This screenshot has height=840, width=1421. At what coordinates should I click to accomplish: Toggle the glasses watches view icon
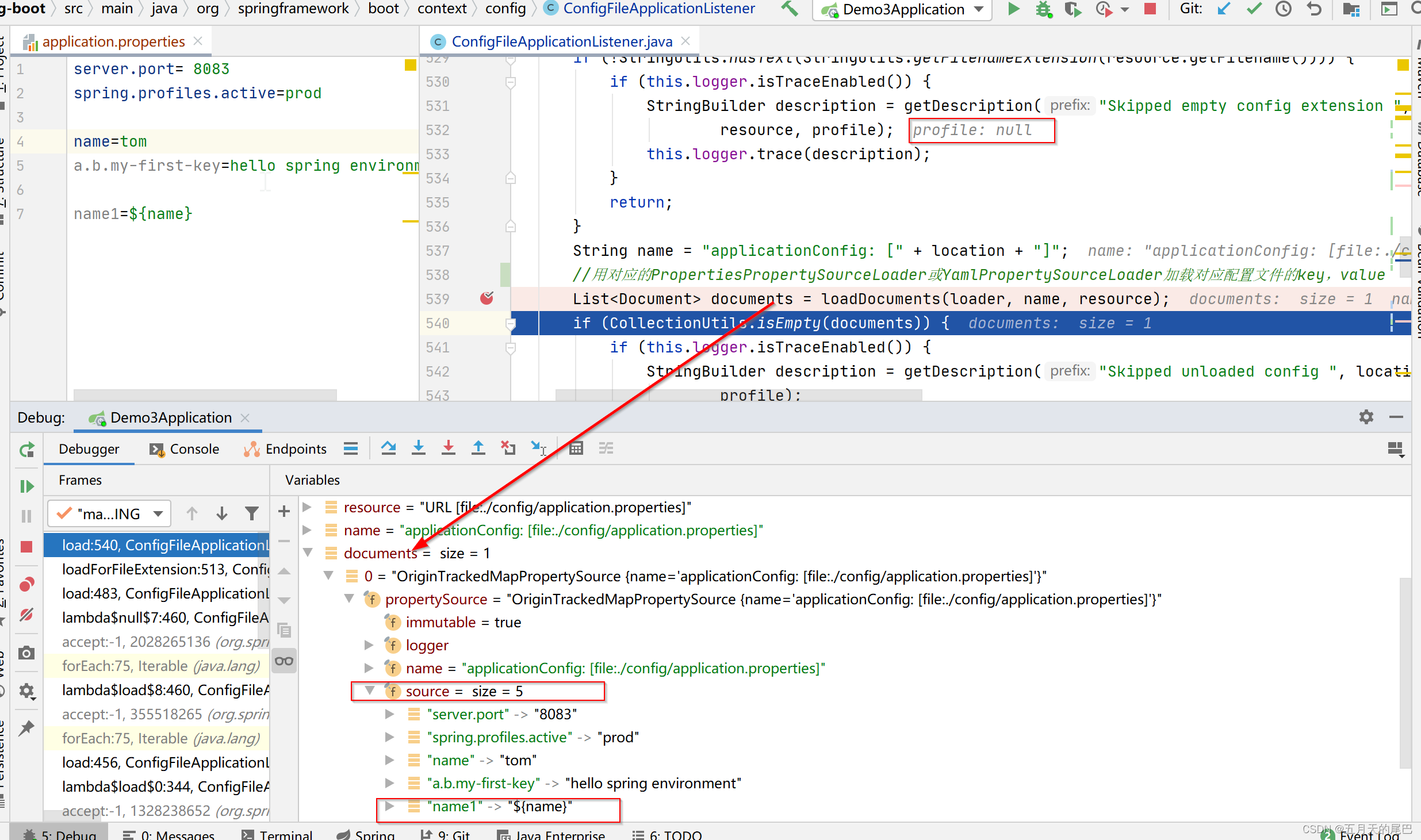point(284,661)
